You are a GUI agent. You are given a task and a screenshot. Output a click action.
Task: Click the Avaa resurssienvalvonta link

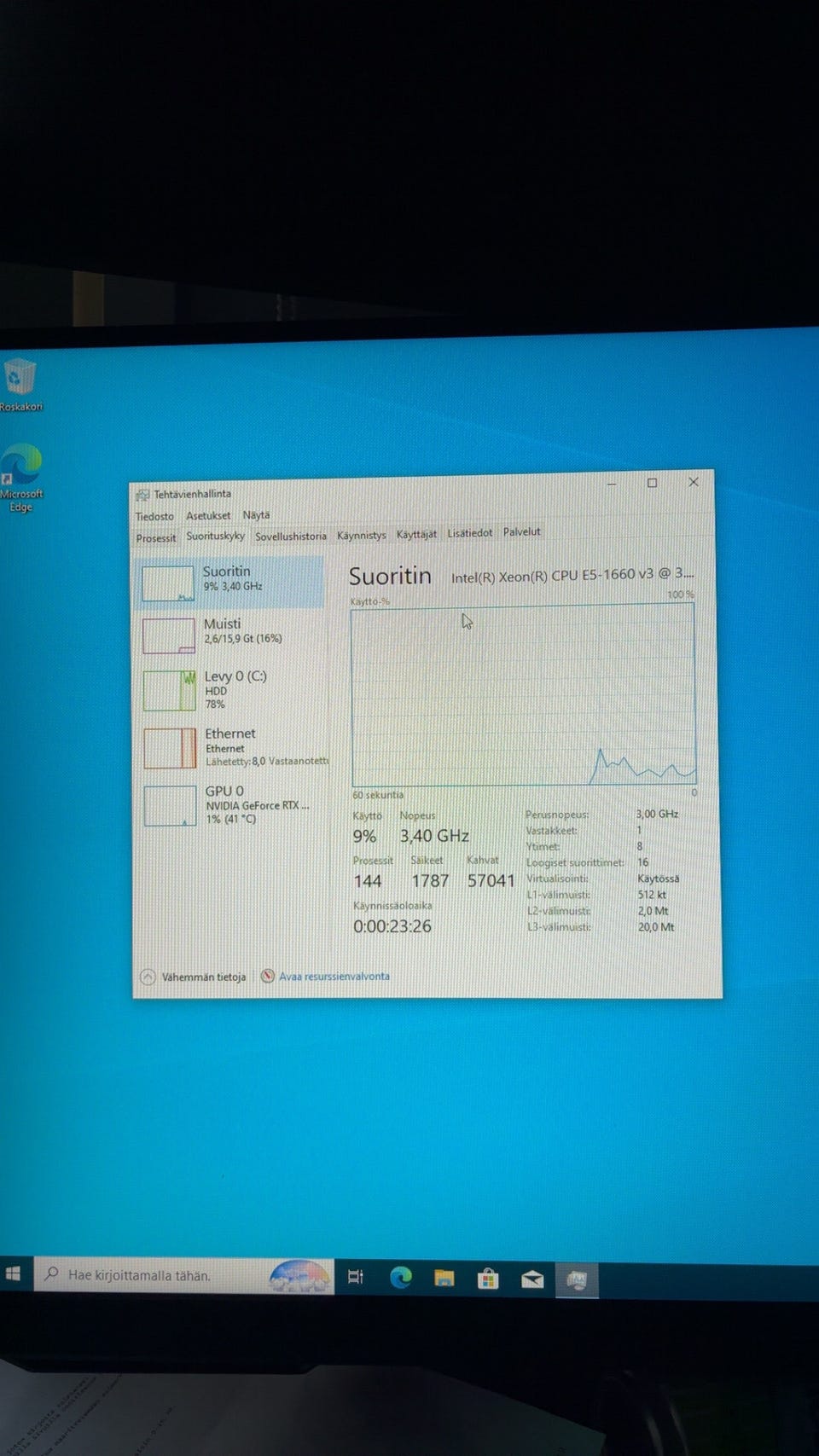click(334, 976)
